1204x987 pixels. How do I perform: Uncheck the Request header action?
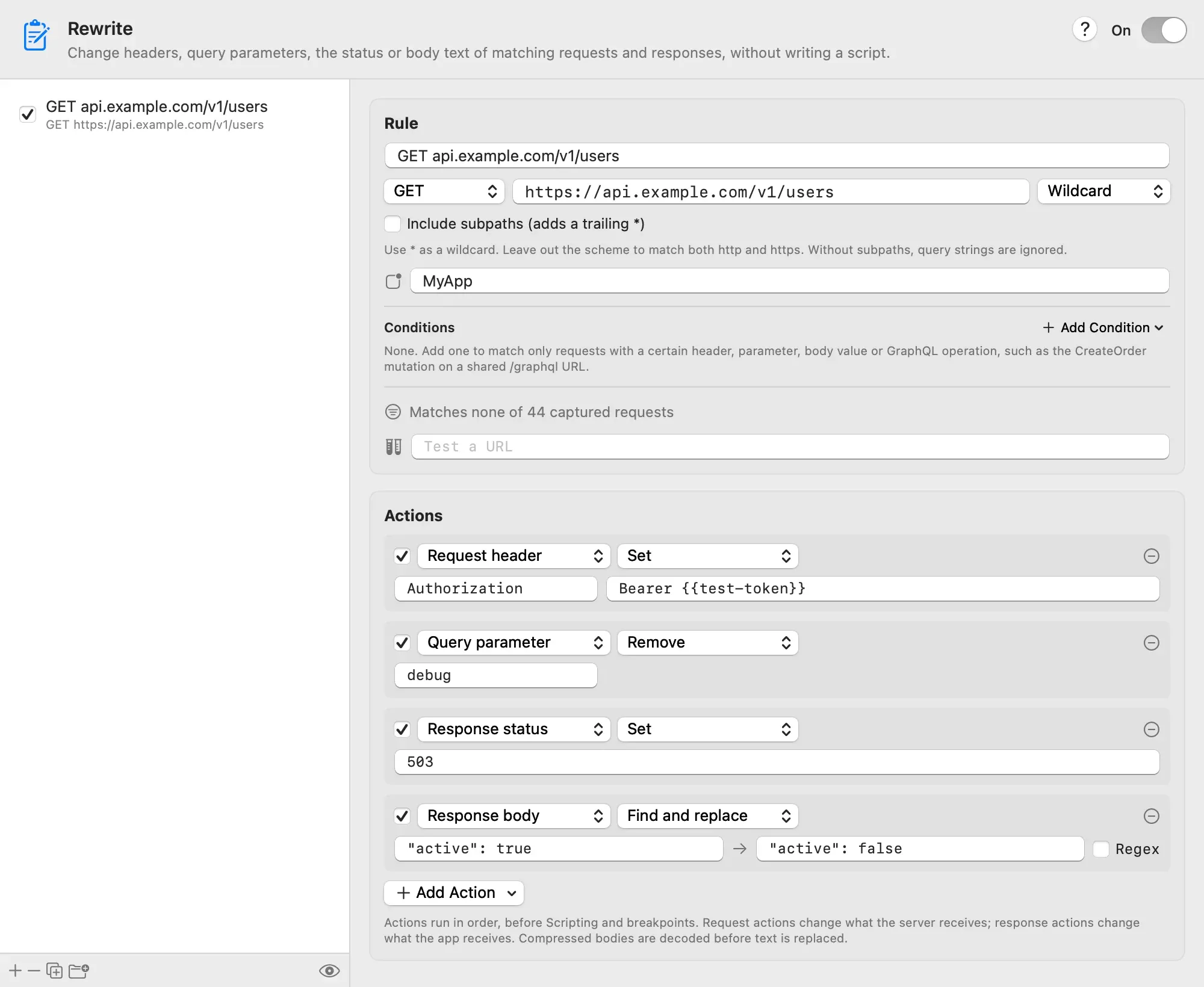pos(402,556)
